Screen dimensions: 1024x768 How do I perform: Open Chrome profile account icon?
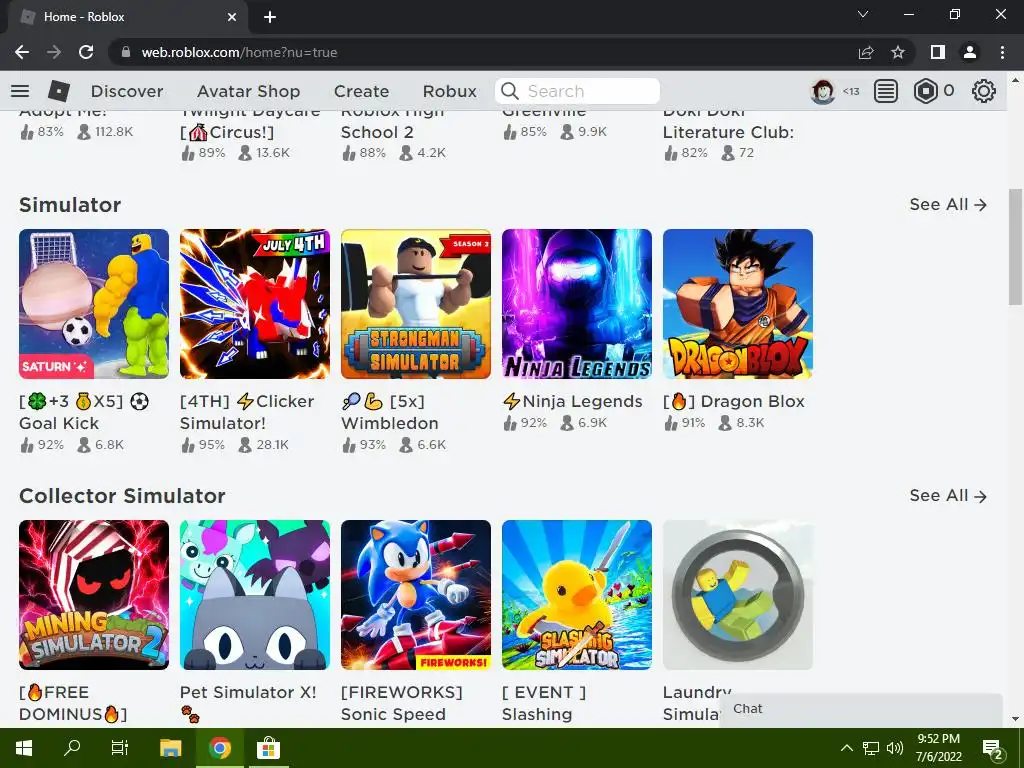click(x=970, y=52)
